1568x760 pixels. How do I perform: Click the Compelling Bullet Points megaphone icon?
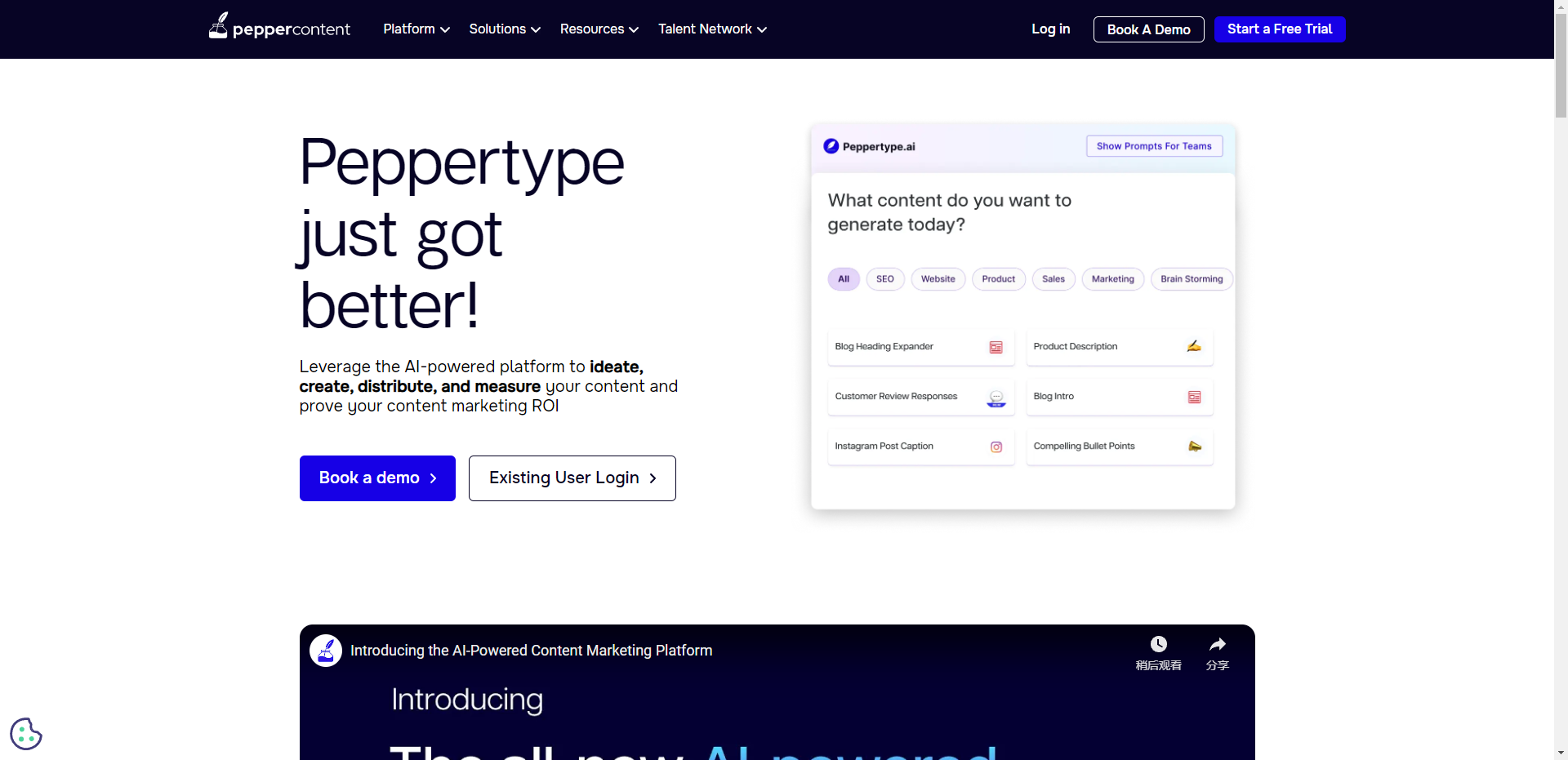tap(1195, 446)
